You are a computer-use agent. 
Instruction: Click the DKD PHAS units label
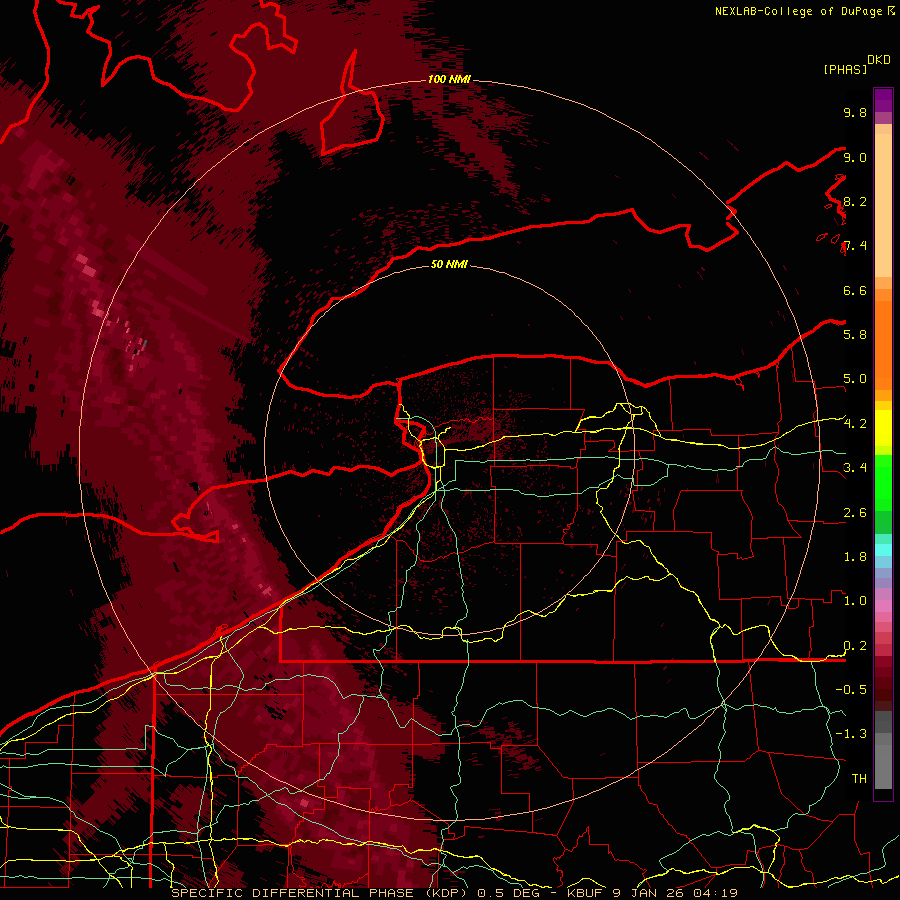(856, 65)
